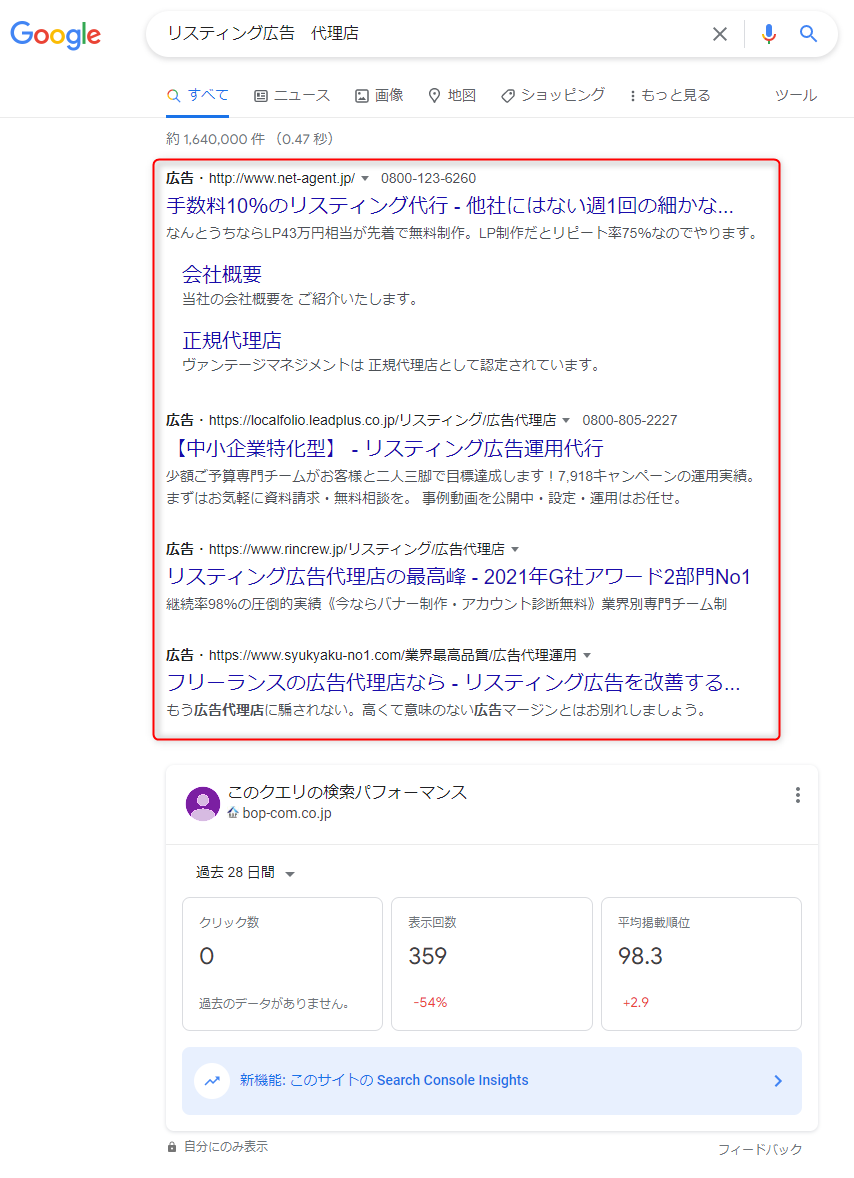Click the chevron arrow on Insights banner
The width and height of the screenshot is (854, 1178).
[x=778, y=1081]
